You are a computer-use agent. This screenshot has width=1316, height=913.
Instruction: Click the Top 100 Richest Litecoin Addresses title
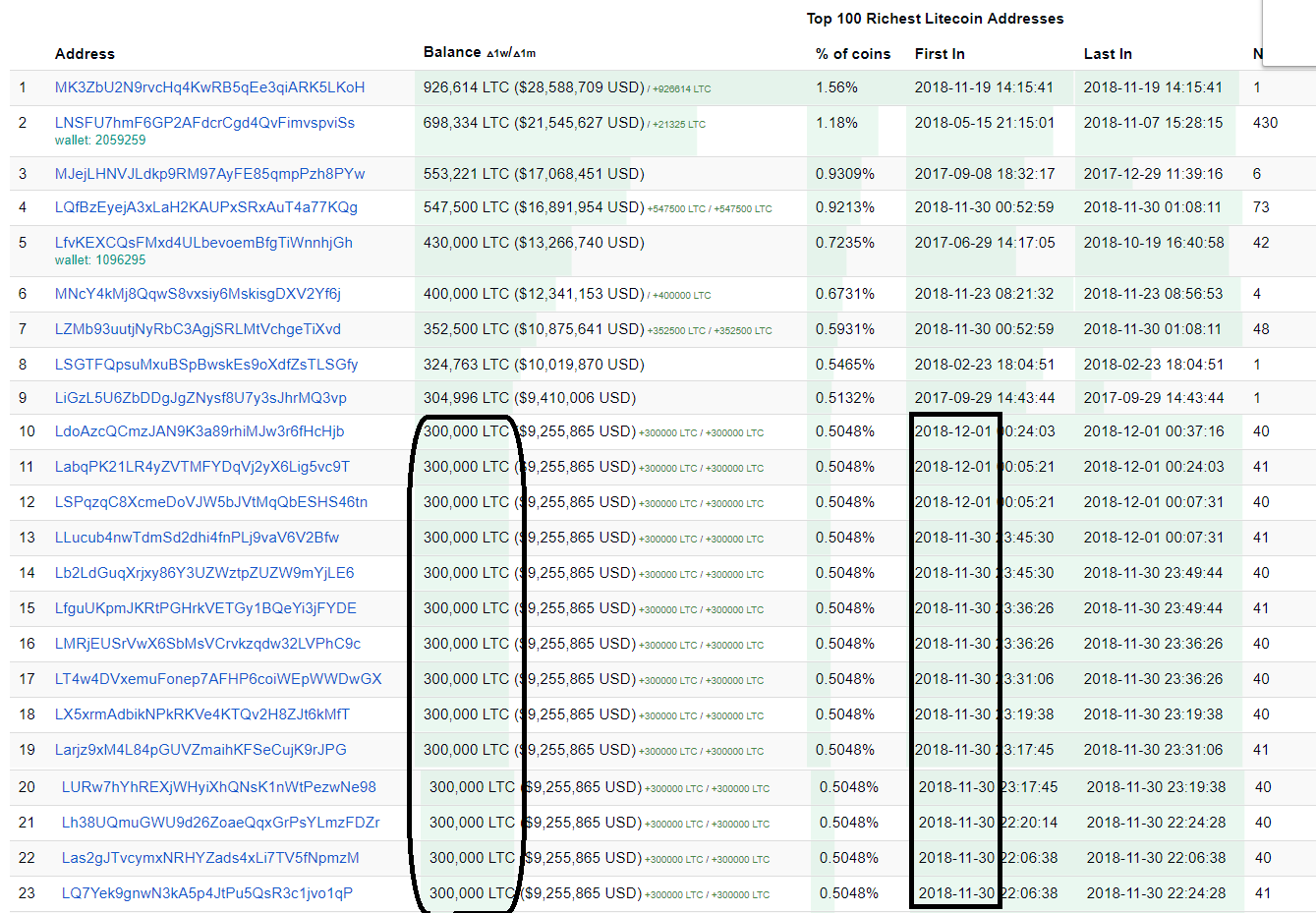pos(935,19)
